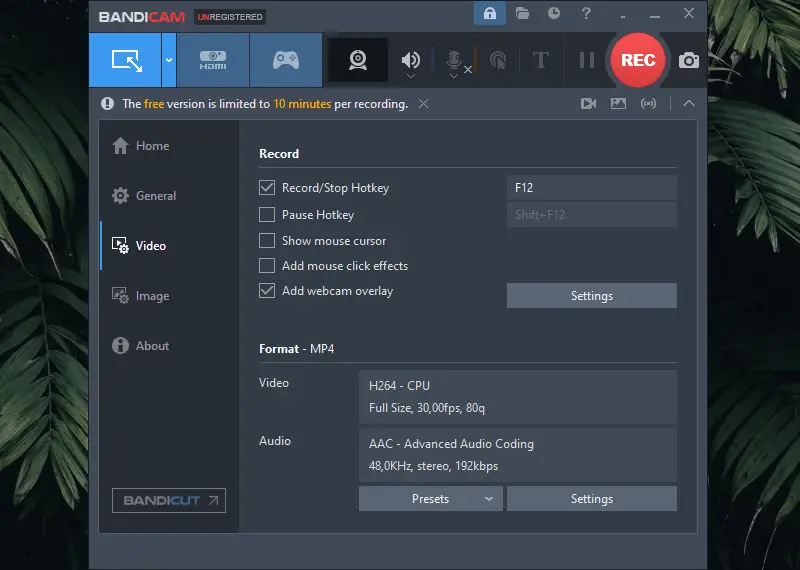Open the Presets dropdown
Screen dimensions: 800x570
point(431,499)
